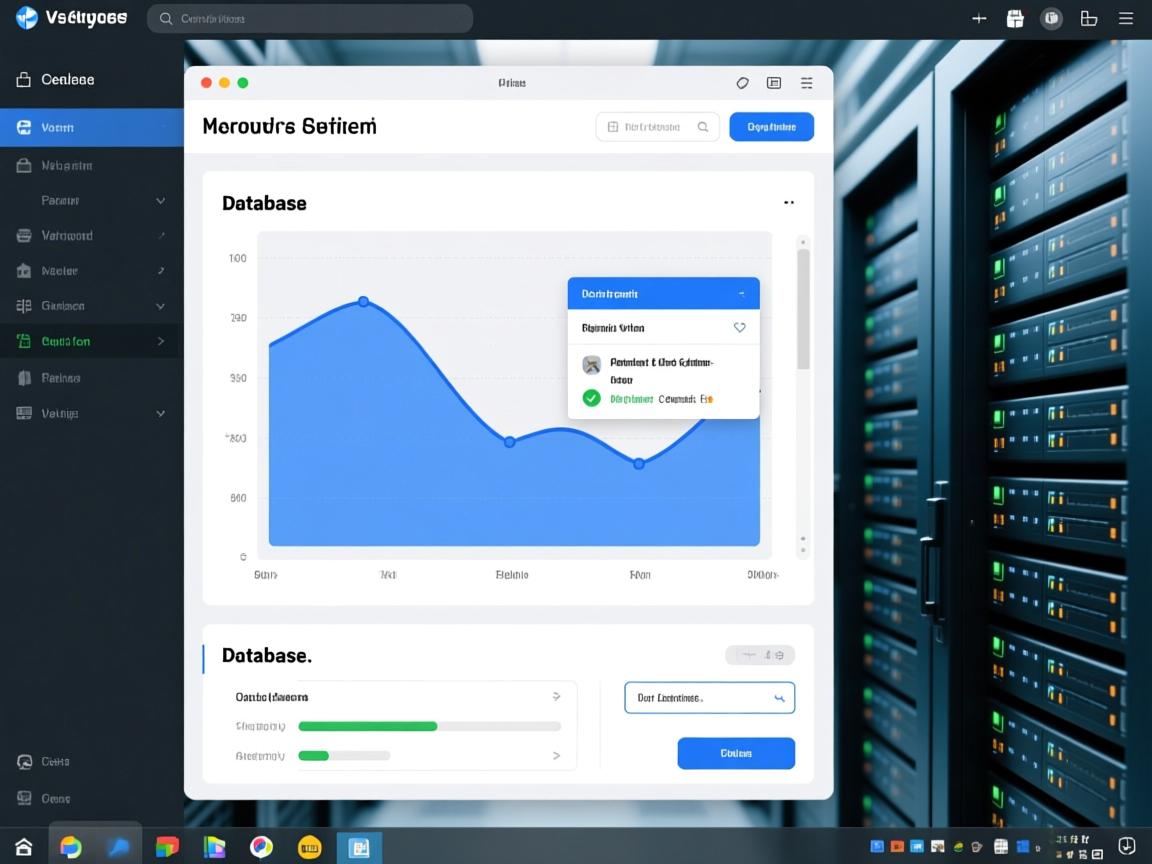Open the dropdown field above the lower blue button

709,698
